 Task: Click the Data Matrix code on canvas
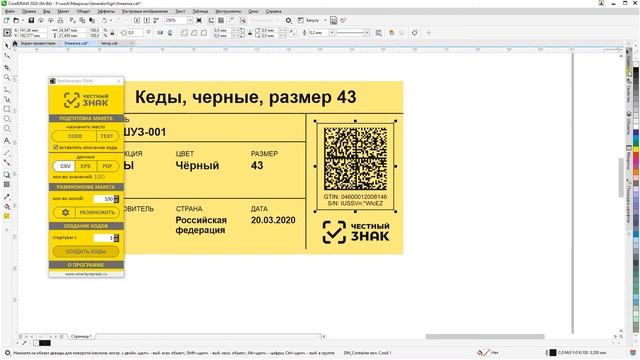click(x=356, y=158)
